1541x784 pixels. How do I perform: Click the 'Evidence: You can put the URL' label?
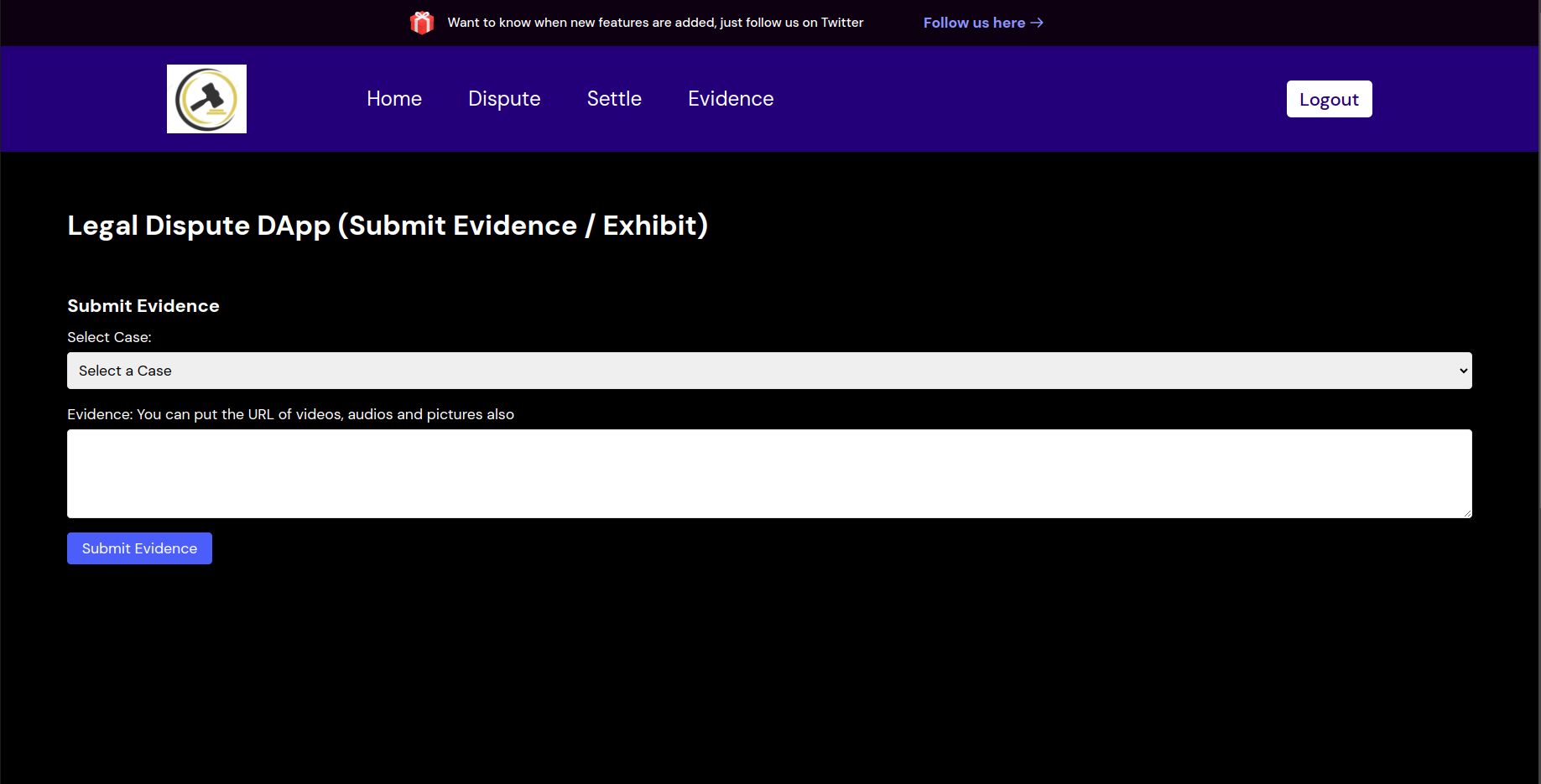pyautogui.click(x=290, y=414)
